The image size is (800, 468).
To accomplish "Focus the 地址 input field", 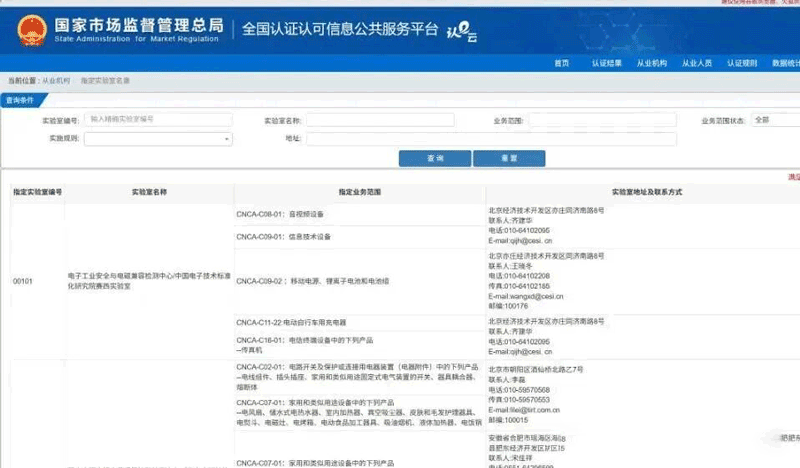I will (491, 139).
